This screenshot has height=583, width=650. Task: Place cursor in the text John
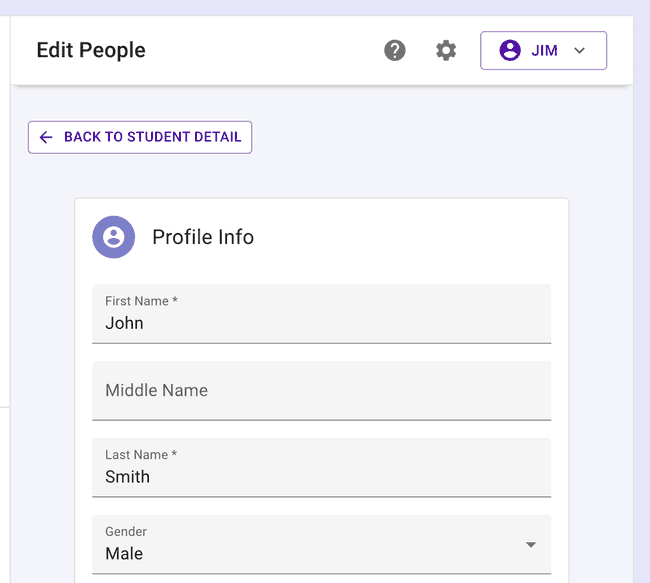124,323
